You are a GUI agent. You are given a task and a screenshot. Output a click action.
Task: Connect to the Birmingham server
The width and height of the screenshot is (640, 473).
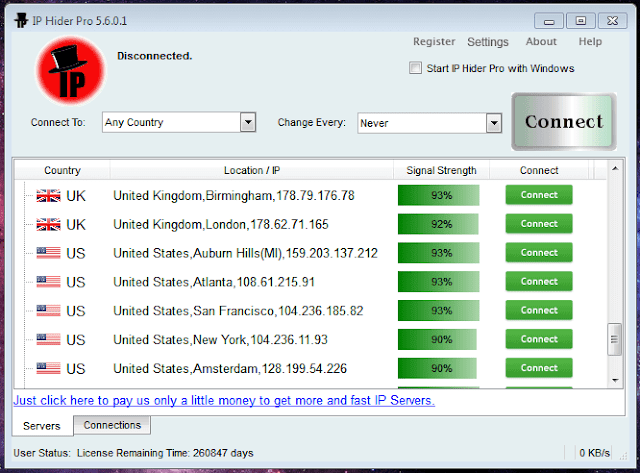[x=539, y=195]
